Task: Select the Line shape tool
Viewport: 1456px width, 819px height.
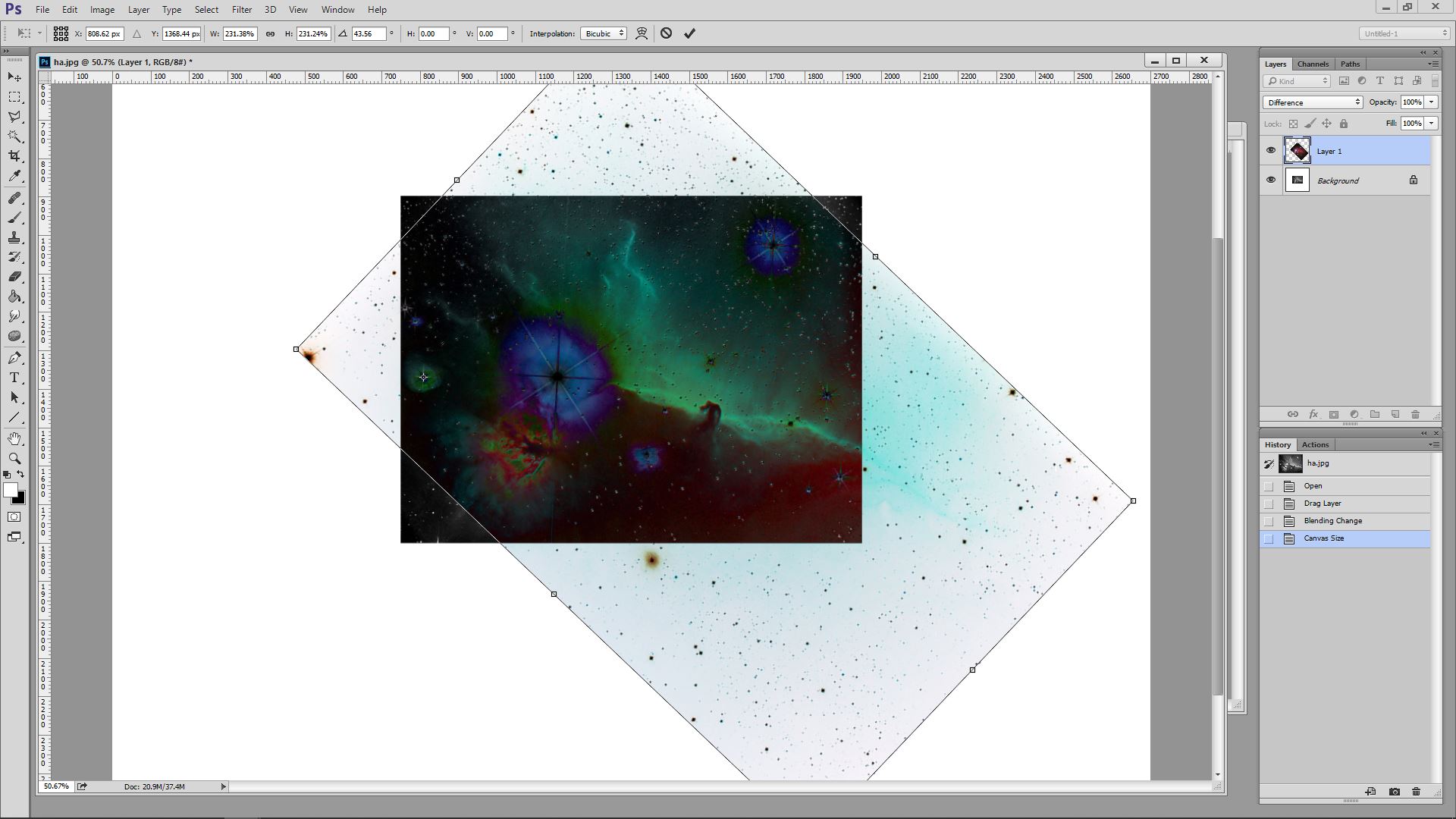Action: point(14,417)
